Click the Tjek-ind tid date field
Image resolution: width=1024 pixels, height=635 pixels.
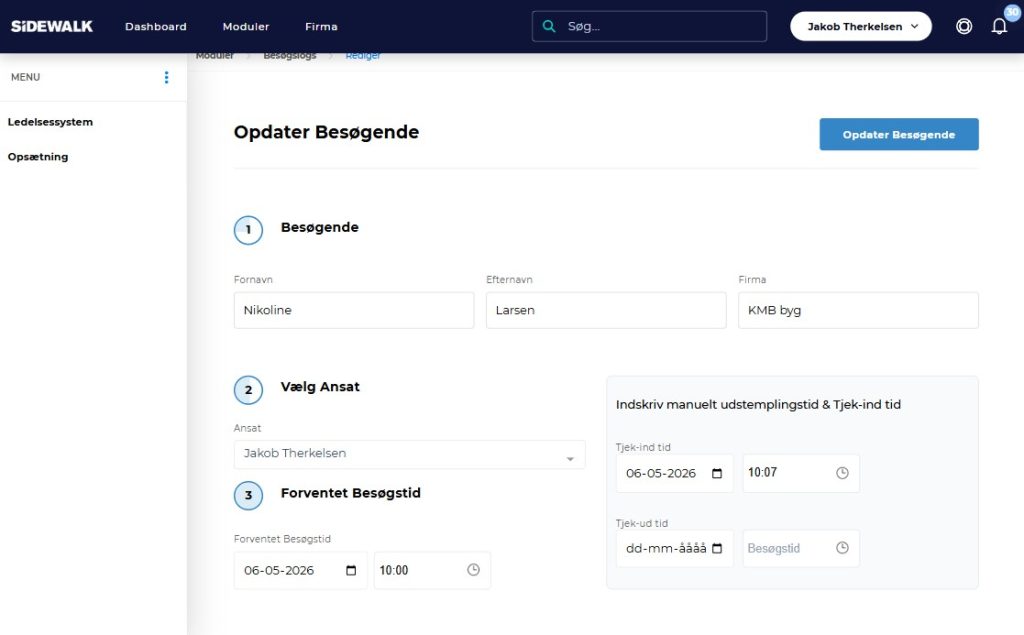[675, 473]
